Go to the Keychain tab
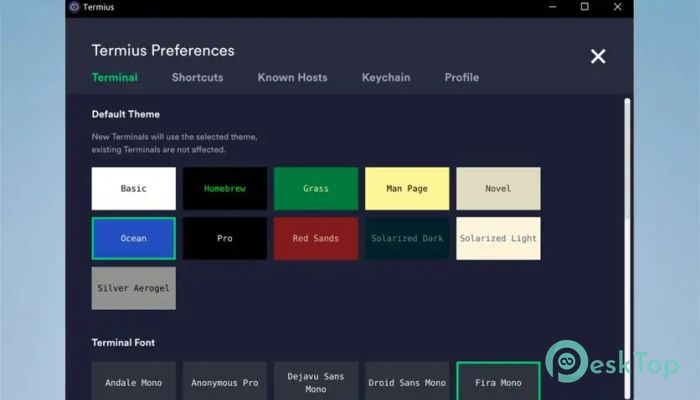The image size is (700, 400). [386, 77]
